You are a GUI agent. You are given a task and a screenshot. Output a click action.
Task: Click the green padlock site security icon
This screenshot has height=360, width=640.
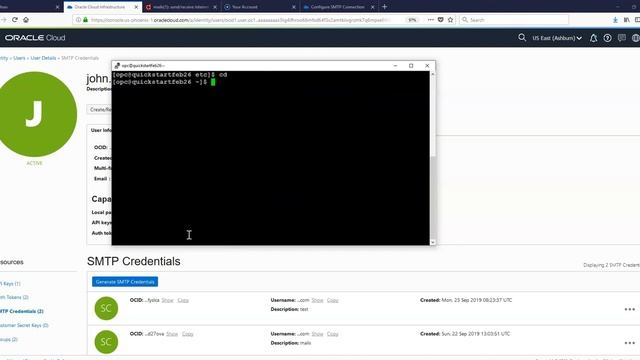point(85,20)
